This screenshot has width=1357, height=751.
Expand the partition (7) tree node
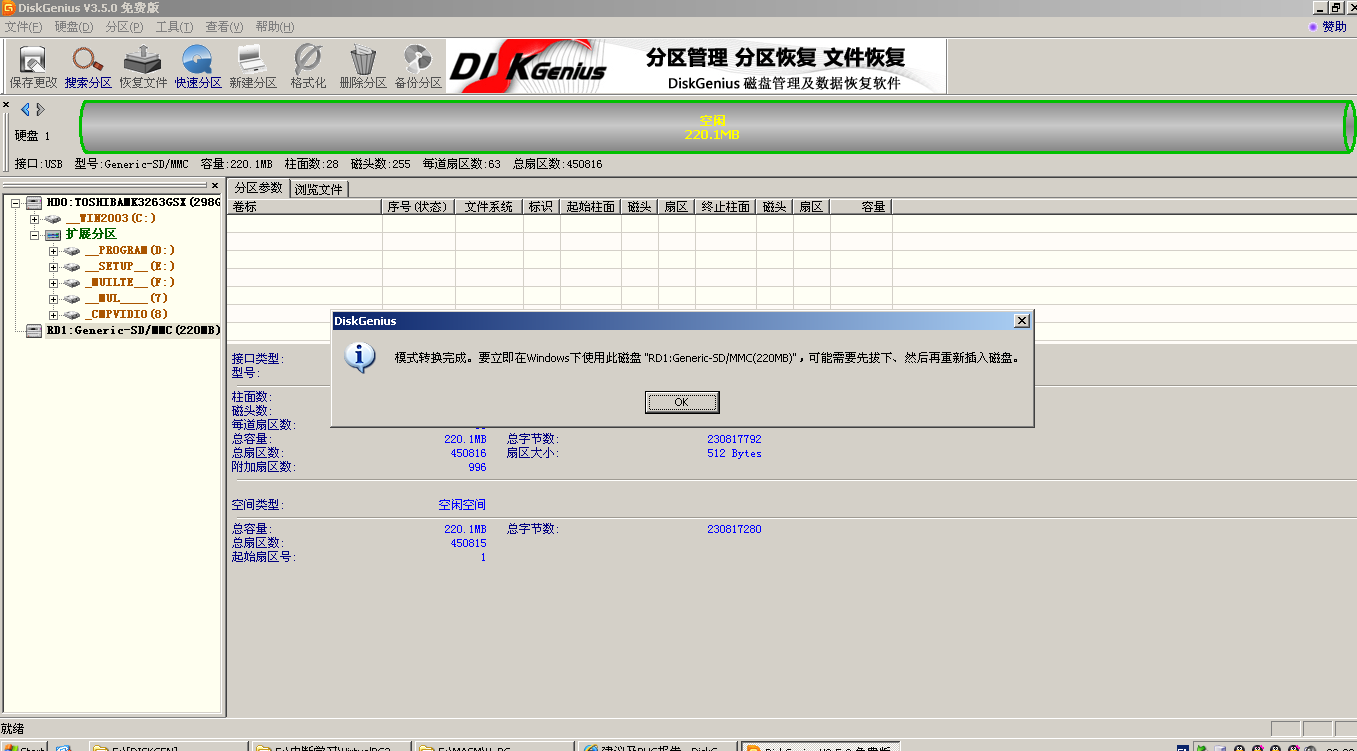54,298
